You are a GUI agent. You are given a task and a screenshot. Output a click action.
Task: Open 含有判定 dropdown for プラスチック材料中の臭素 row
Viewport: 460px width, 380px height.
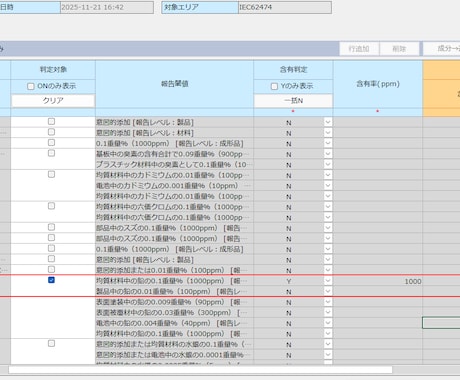328,164
